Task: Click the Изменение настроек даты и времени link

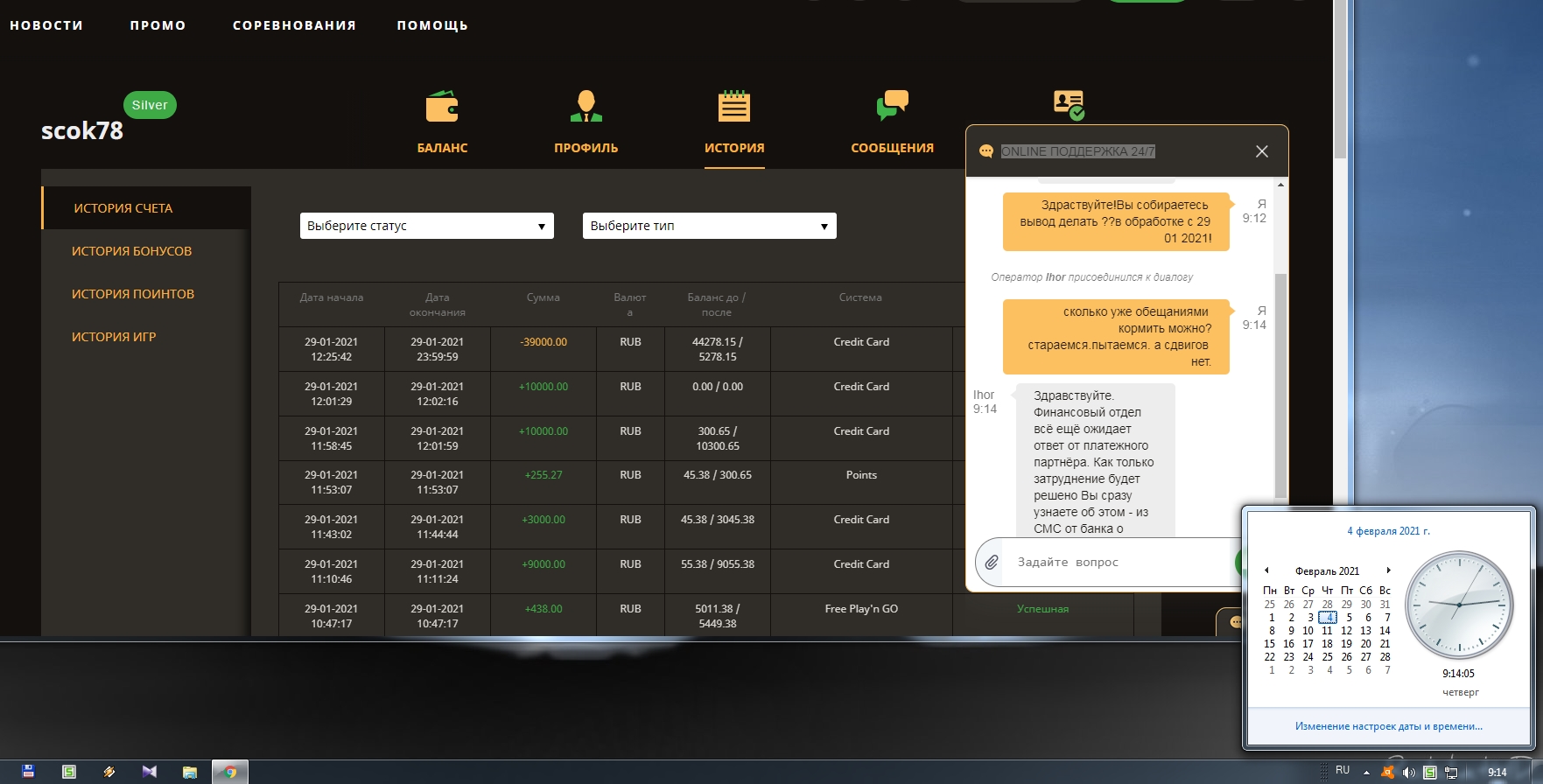Action: [x=1389, y=726]
